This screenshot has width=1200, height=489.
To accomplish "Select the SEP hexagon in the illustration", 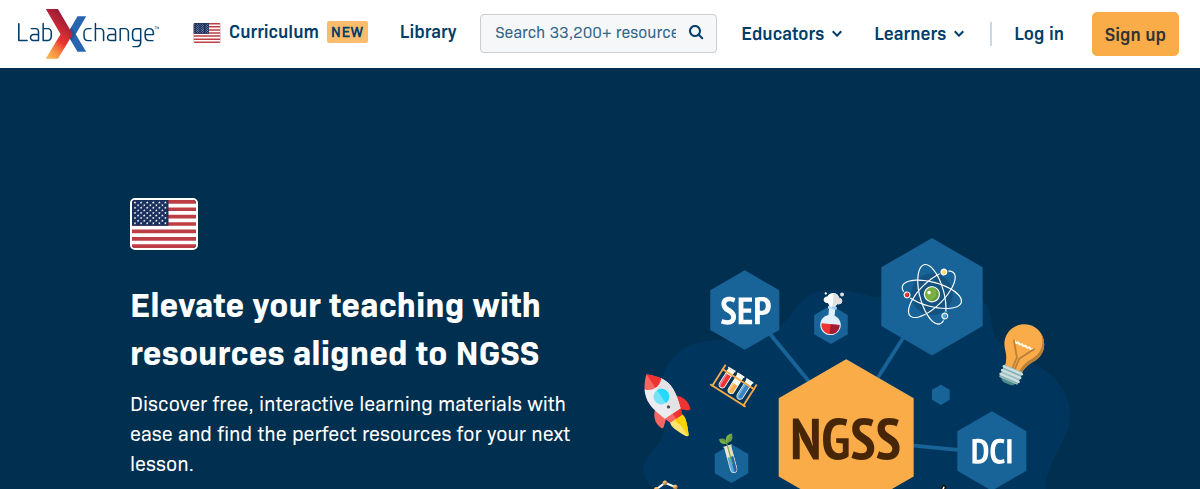I will 746,312.
